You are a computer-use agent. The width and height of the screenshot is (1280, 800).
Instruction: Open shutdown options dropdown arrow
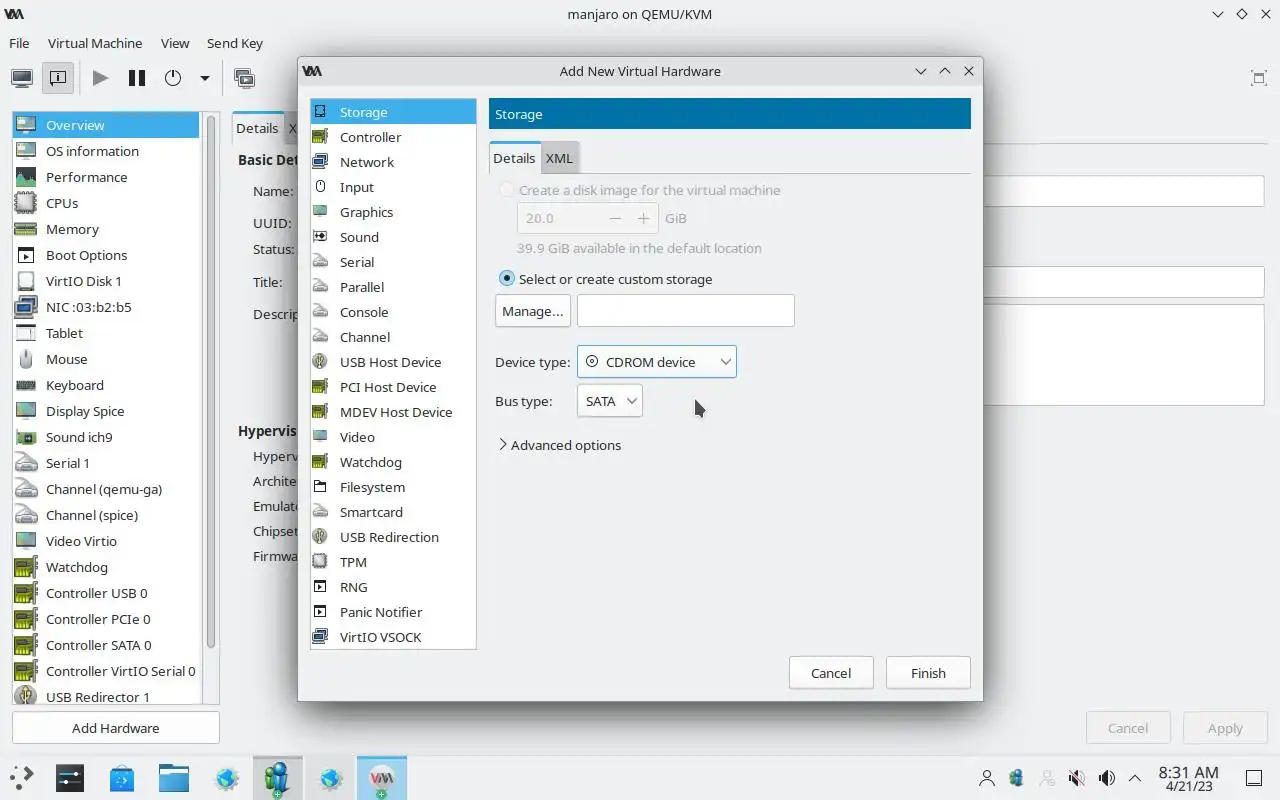tap(205, 77)
